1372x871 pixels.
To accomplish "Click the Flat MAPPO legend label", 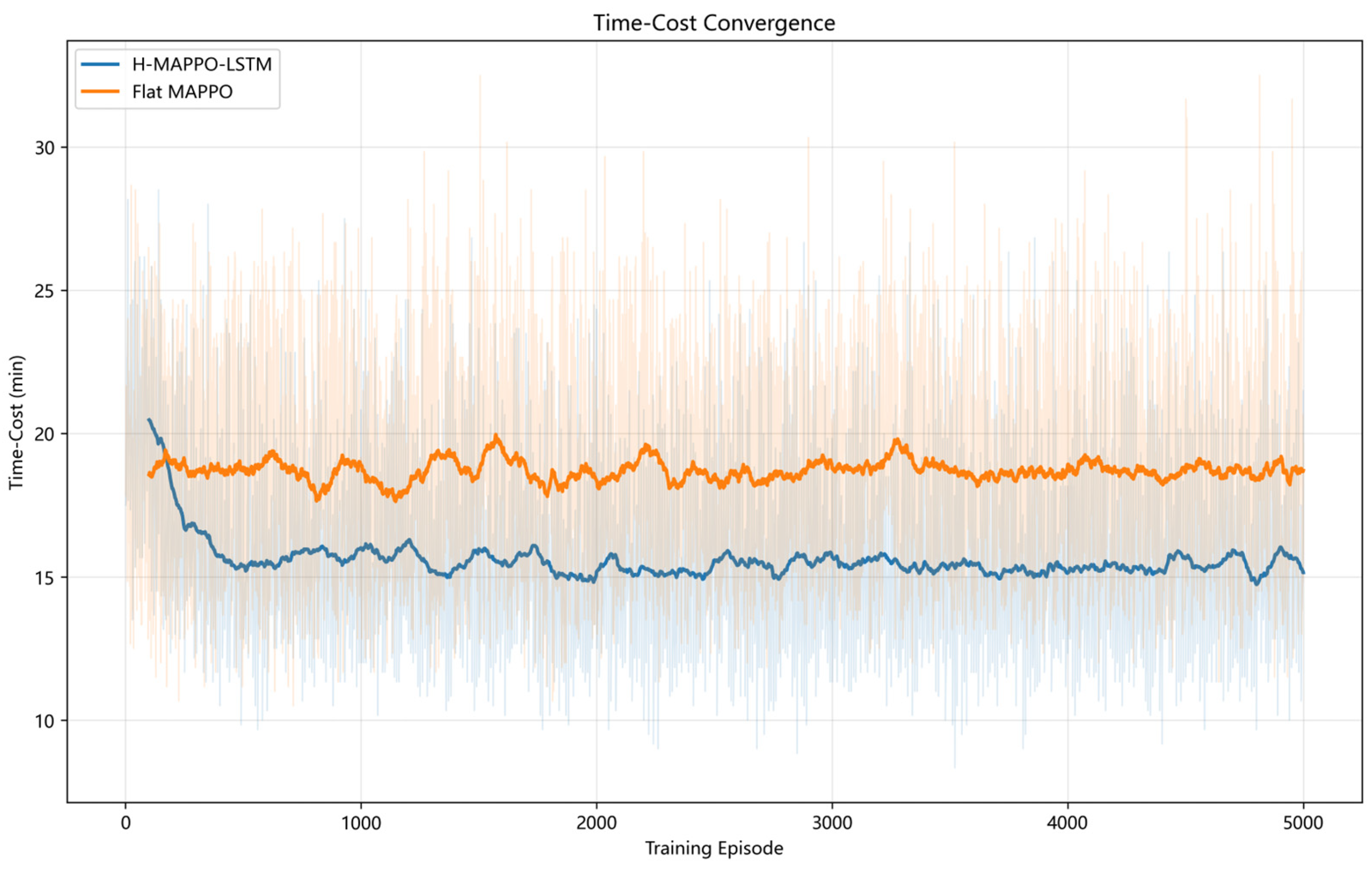I will click(182, 92).
